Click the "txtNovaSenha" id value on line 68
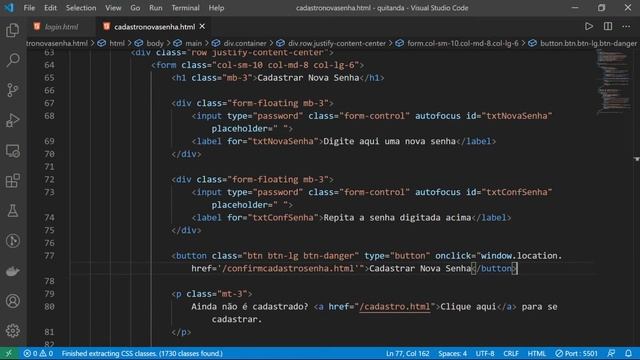640x360 pixels. pyautogui.click(x=517, y=116)
